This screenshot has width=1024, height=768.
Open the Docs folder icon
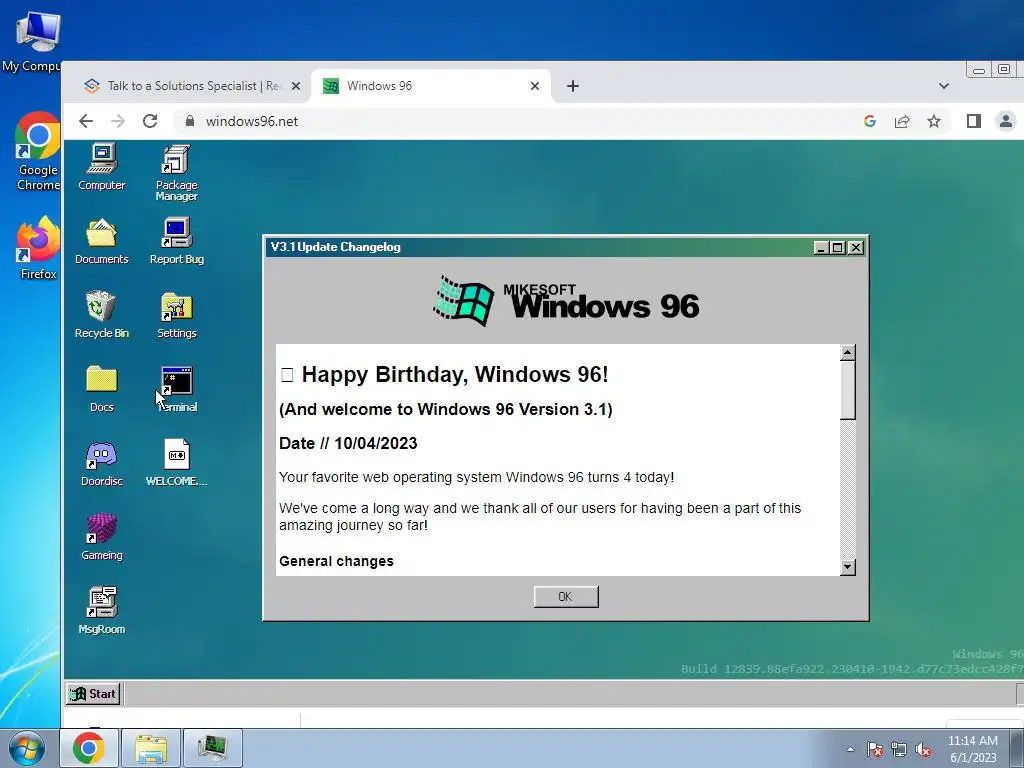tap(102, 389)
